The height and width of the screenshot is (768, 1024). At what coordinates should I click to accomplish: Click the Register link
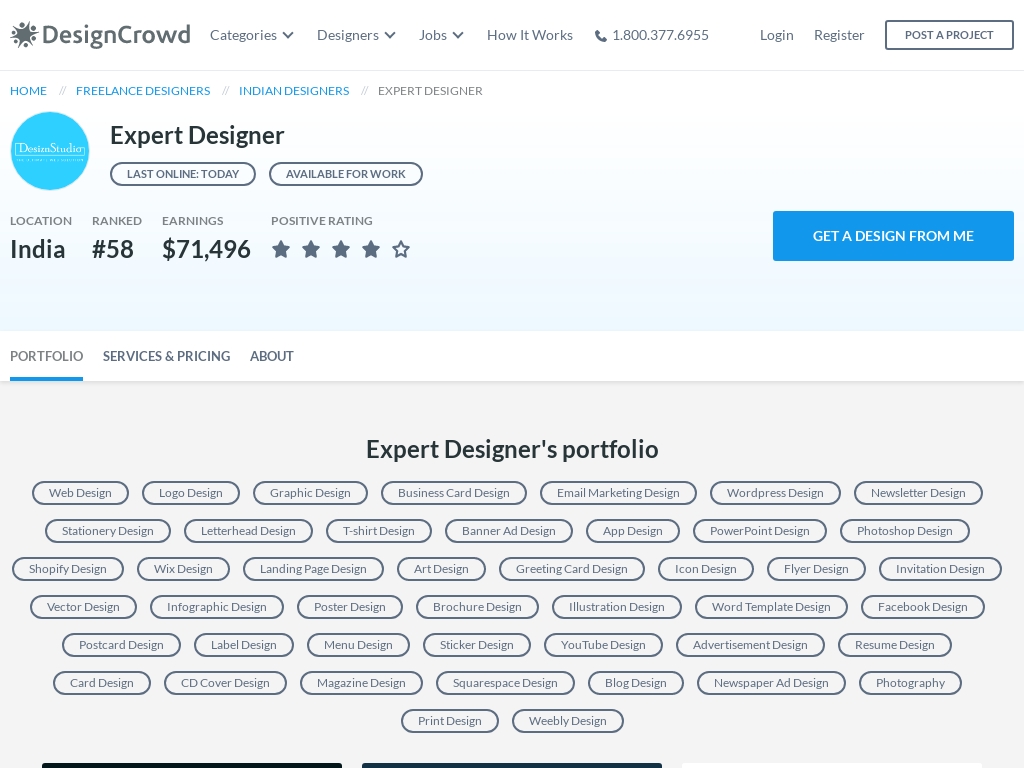coord(839,35)
